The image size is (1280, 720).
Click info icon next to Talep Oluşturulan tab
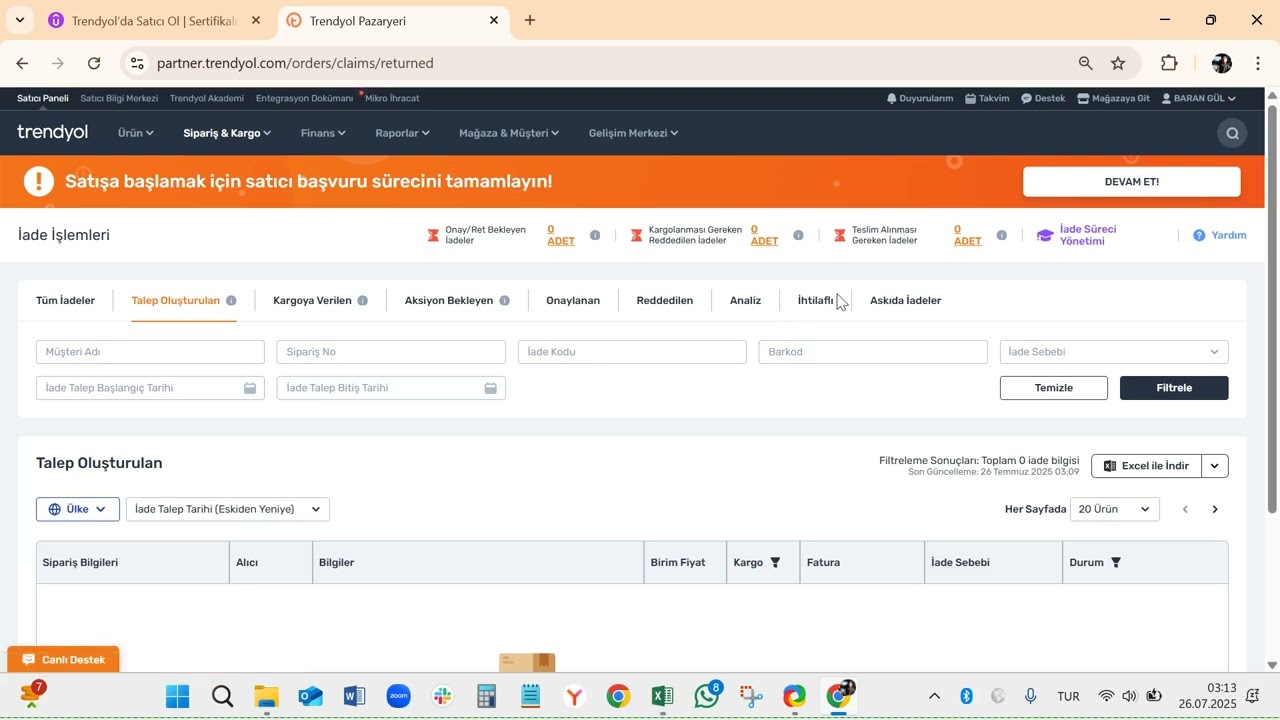[x=231, y=301]
